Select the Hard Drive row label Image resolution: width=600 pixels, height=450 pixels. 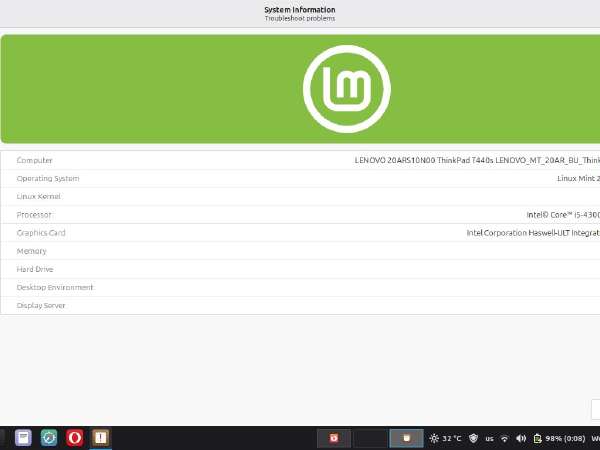[x=35, y=269]
